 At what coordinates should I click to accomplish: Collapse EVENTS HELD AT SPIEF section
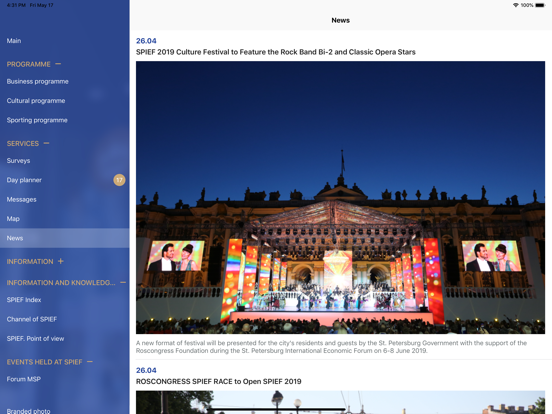point(90,362)
